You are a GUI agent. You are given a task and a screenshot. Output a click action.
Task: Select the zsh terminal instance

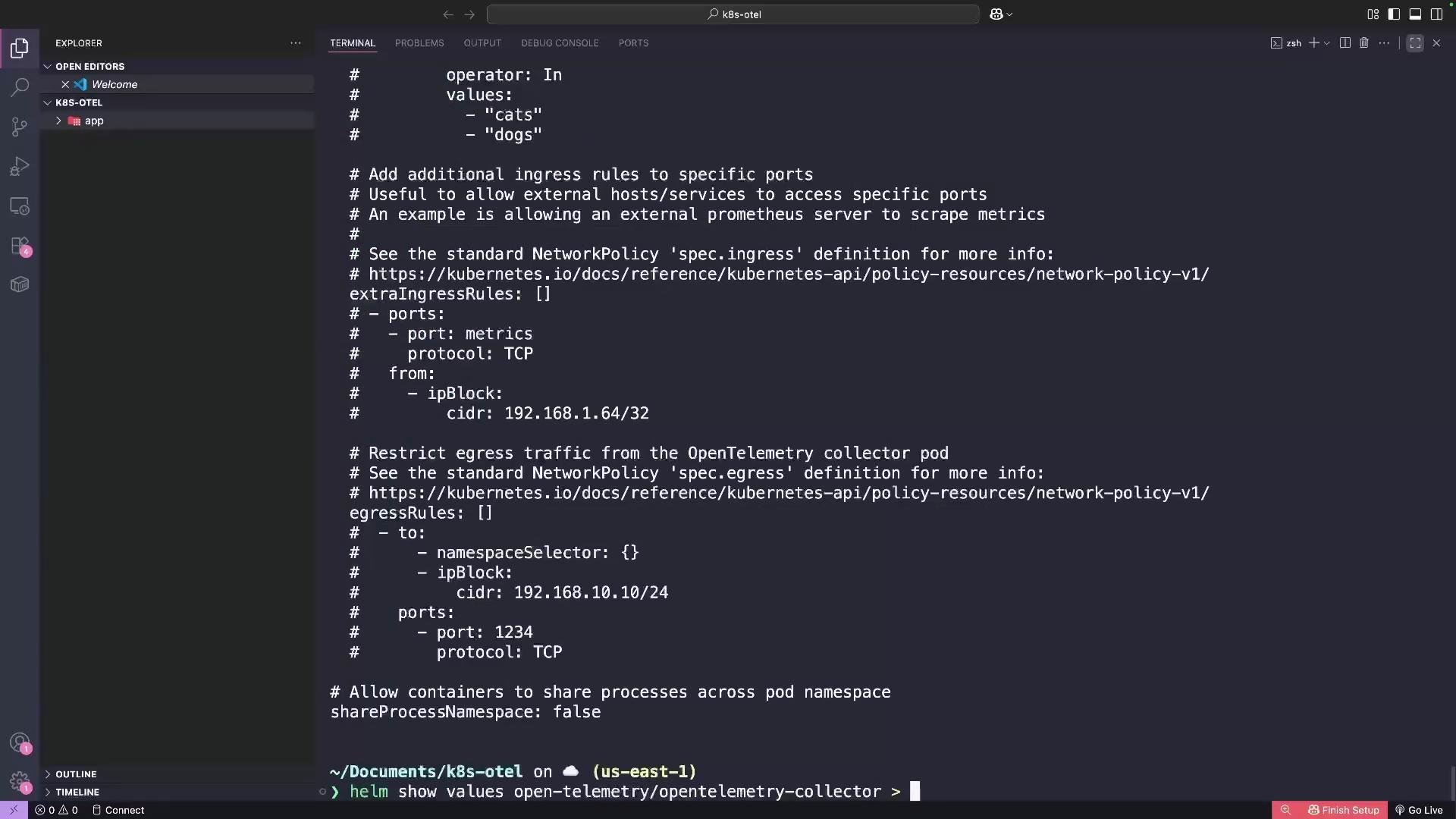coord(1286,43)
